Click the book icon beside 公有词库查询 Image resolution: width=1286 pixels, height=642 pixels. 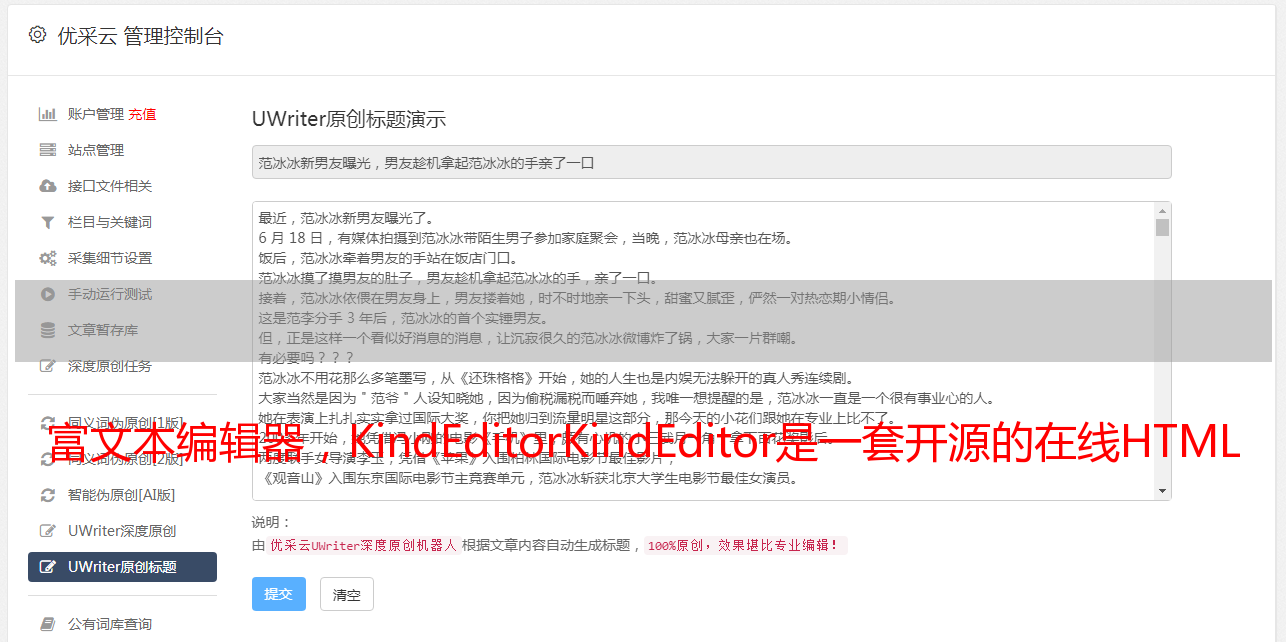(47, 624)
